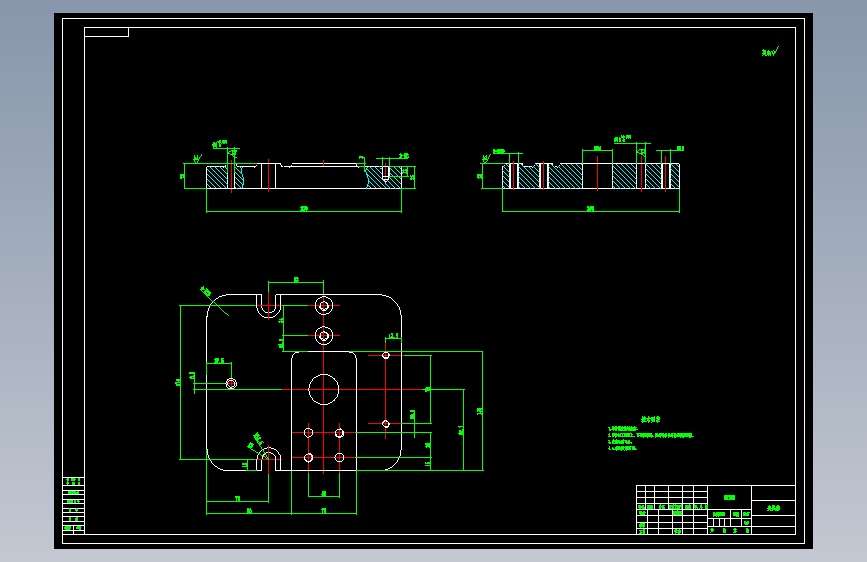
Task: Select the overall length dimension under left section view
Action: coord(304,210)
